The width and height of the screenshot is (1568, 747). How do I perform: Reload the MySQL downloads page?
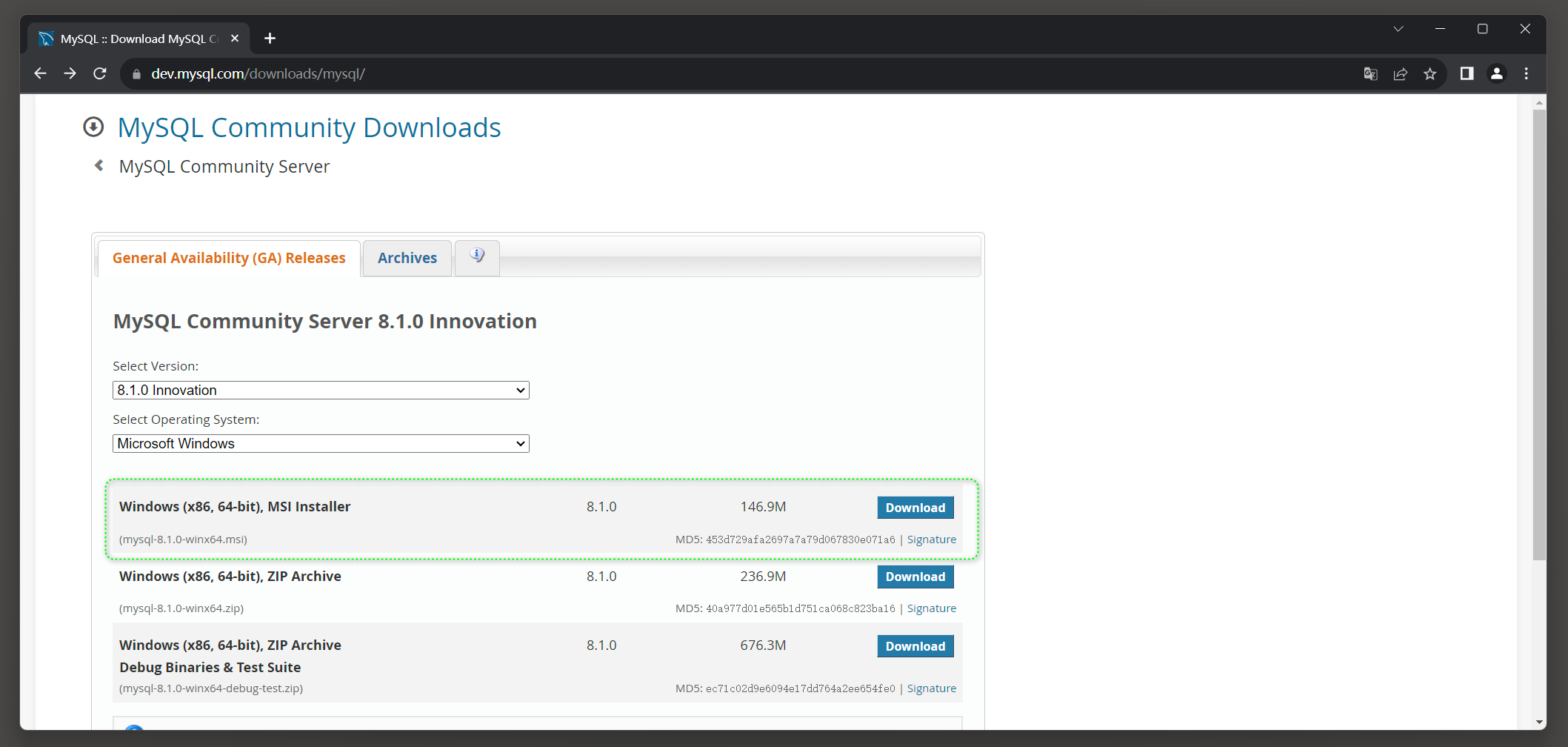point(100,73)
